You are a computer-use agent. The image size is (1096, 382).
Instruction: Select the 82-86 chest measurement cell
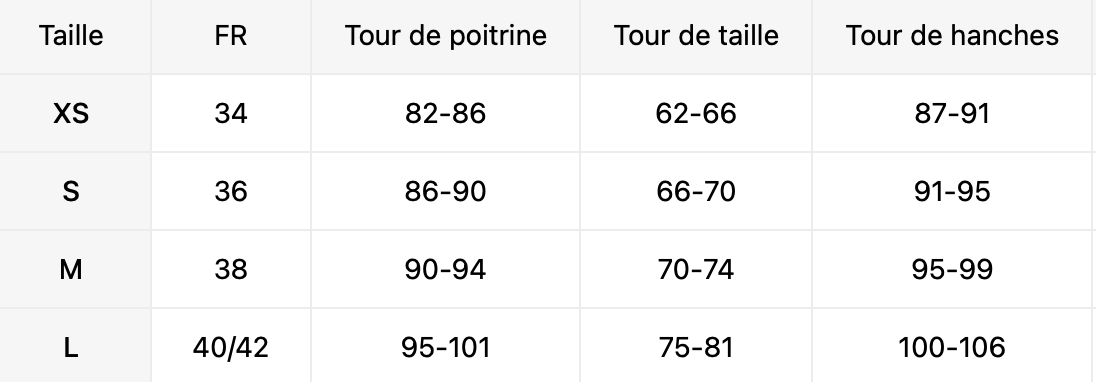point(445,113)
